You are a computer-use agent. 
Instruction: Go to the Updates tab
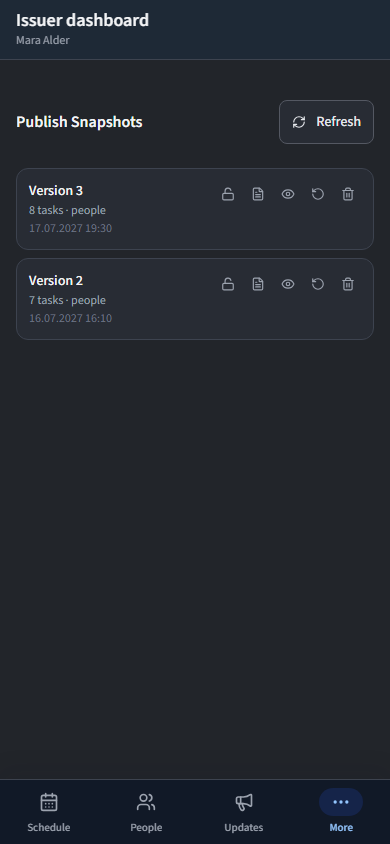click(244, 812)
